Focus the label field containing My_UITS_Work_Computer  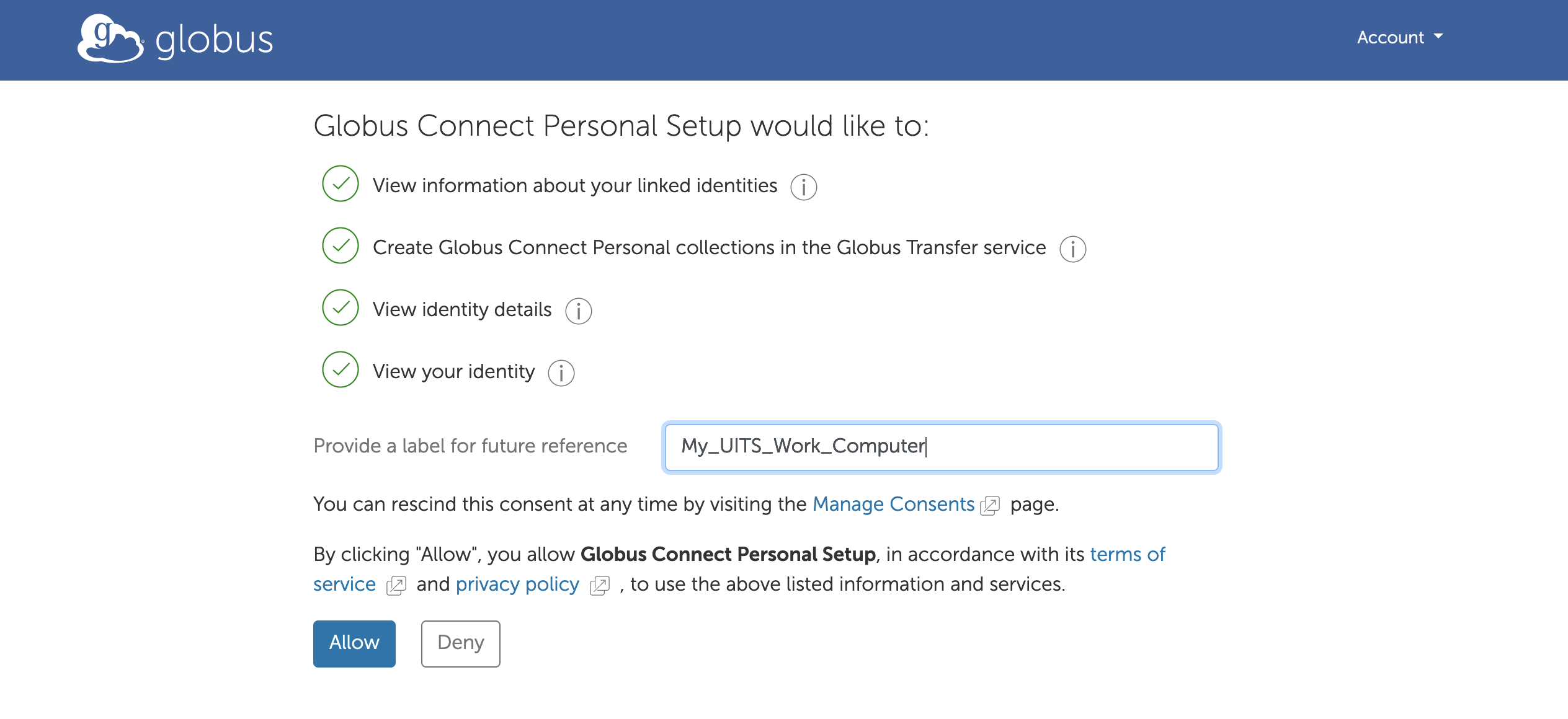pyautogui.click(x=942, y=447)
